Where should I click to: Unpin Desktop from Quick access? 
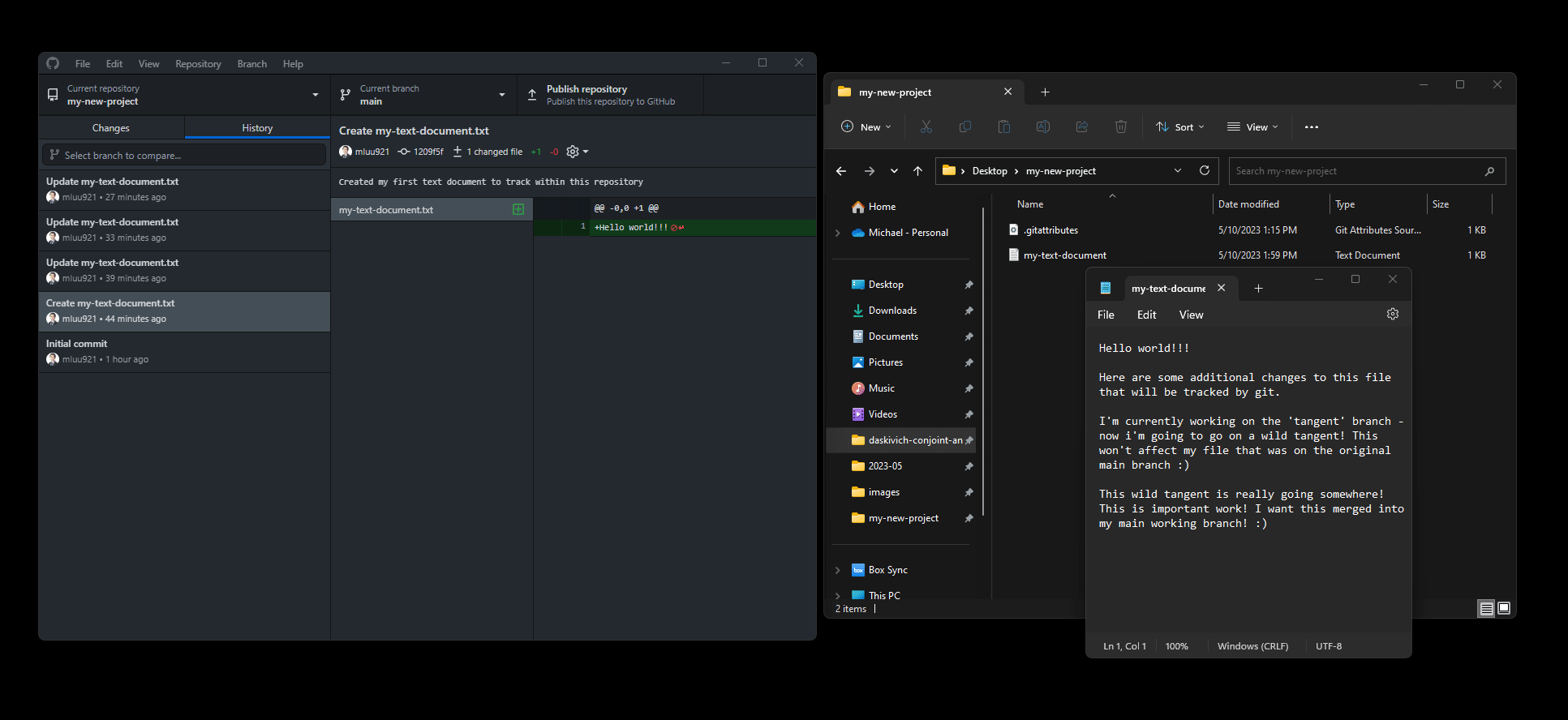pyautogui.click(x=969, y=285)
